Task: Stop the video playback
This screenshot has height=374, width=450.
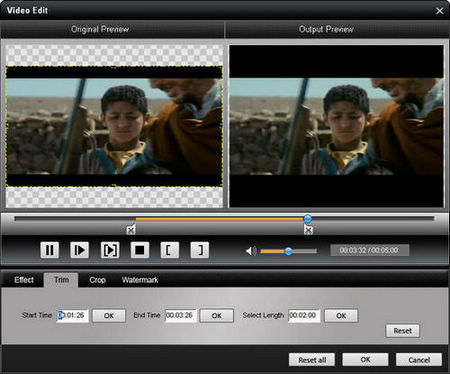Action: click(x=140, y=250)
